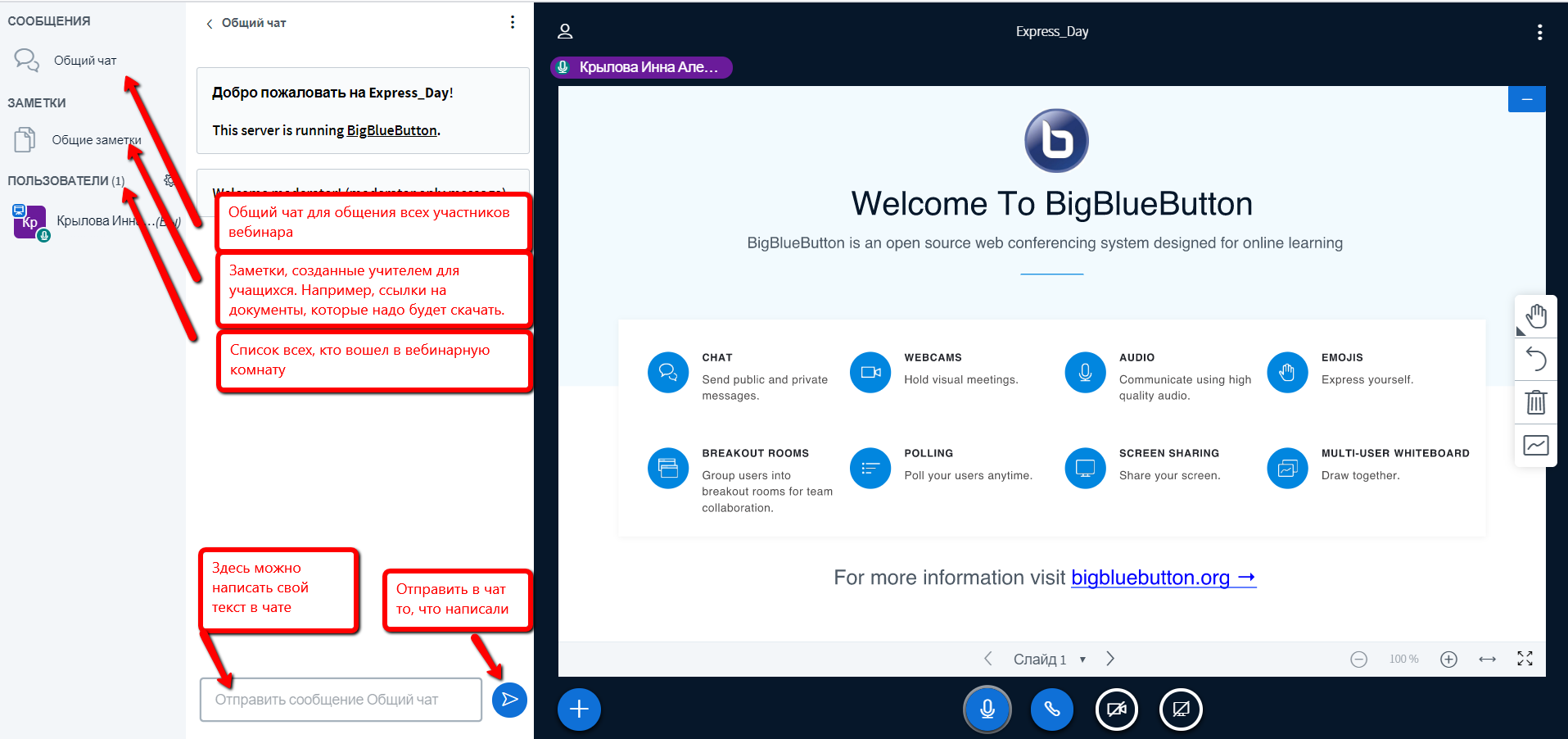
Task: Click the talking indicator Крылова Инна Але…
Action: (x=641, y=67)
